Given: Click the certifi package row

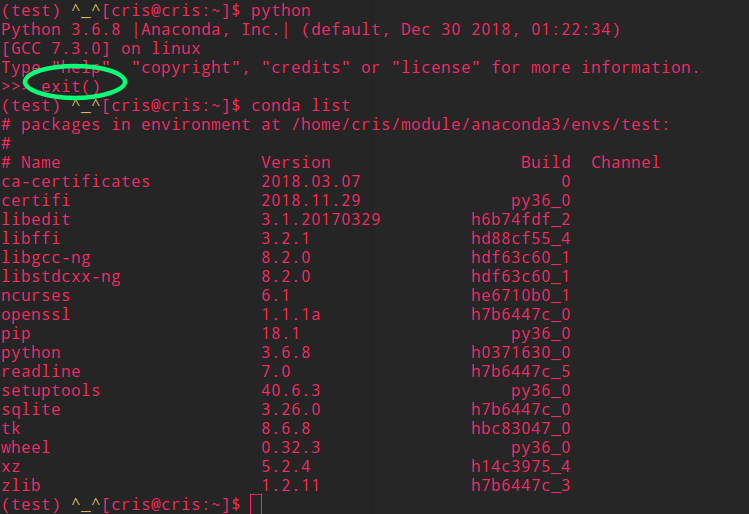Looking at the screenshot, I should pyautogui.click(x=286, y=201).
